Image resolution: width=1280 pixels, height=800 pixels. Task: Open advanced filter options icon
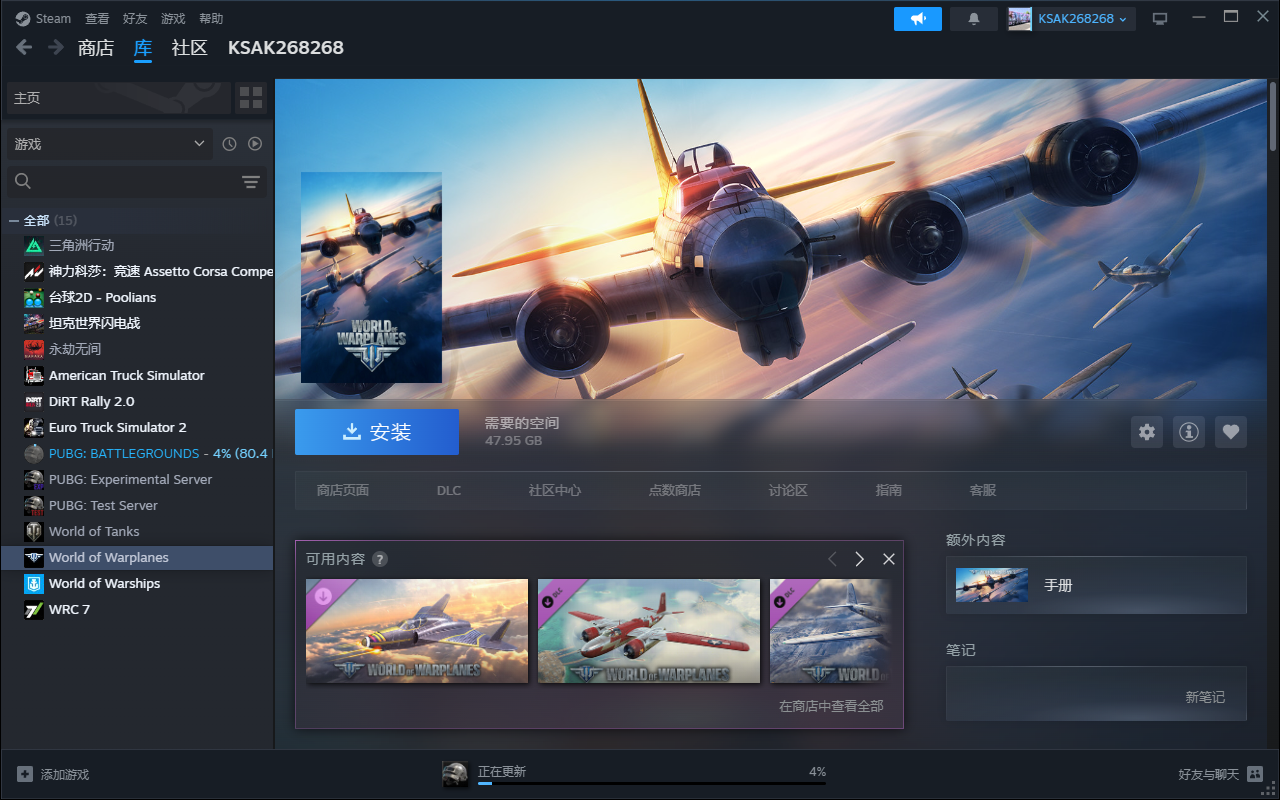pyautogui.click(x=250, y=181)
